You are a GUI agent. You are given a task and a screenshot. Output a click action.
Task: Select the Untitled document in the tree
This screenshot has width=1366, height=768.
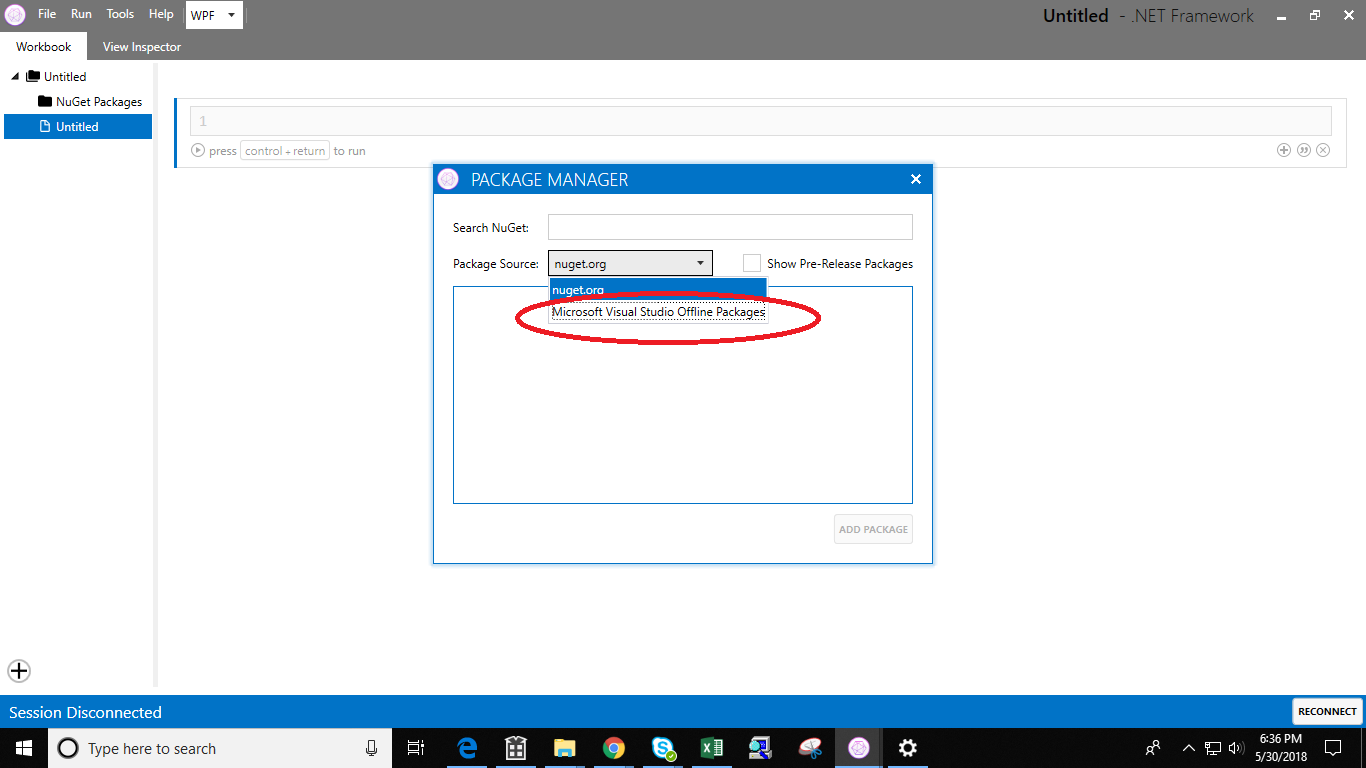(78, 126)
